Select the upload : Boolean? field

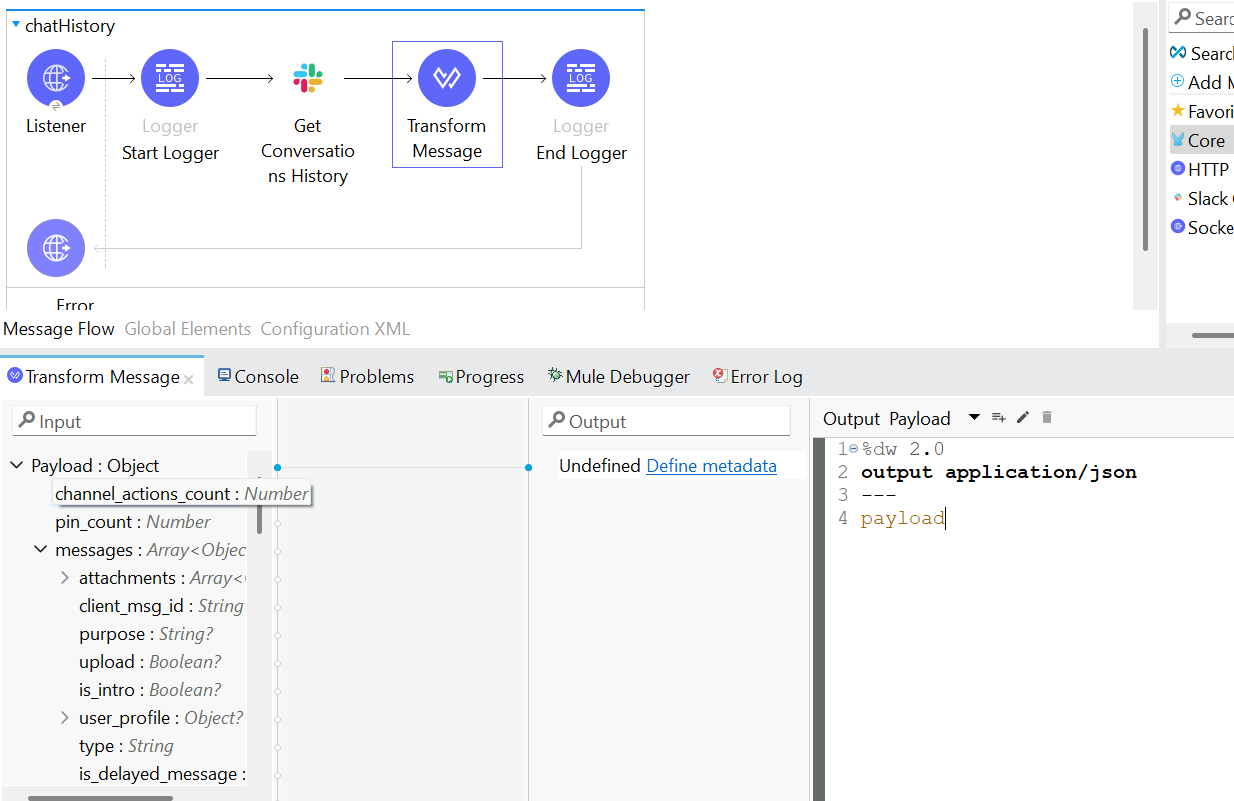click(x=150, y=662)
